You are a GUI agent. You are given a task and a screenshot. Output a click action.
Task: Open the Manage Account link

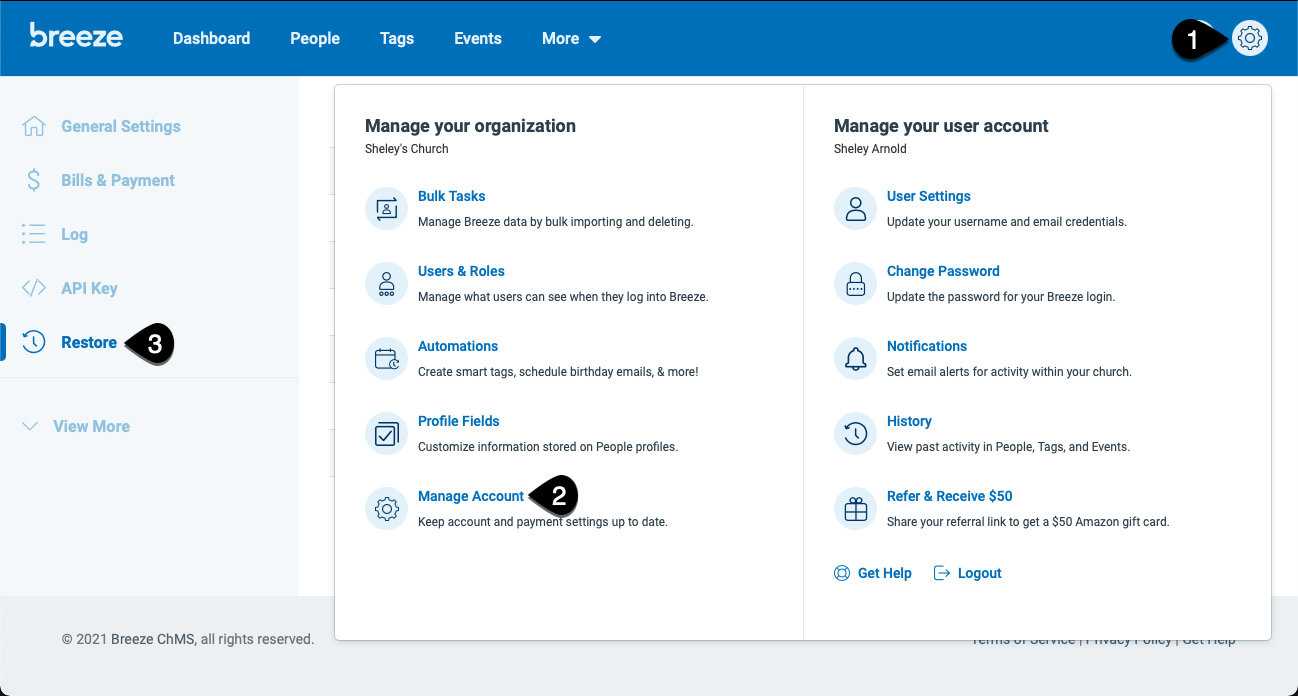tap(471, 496)
